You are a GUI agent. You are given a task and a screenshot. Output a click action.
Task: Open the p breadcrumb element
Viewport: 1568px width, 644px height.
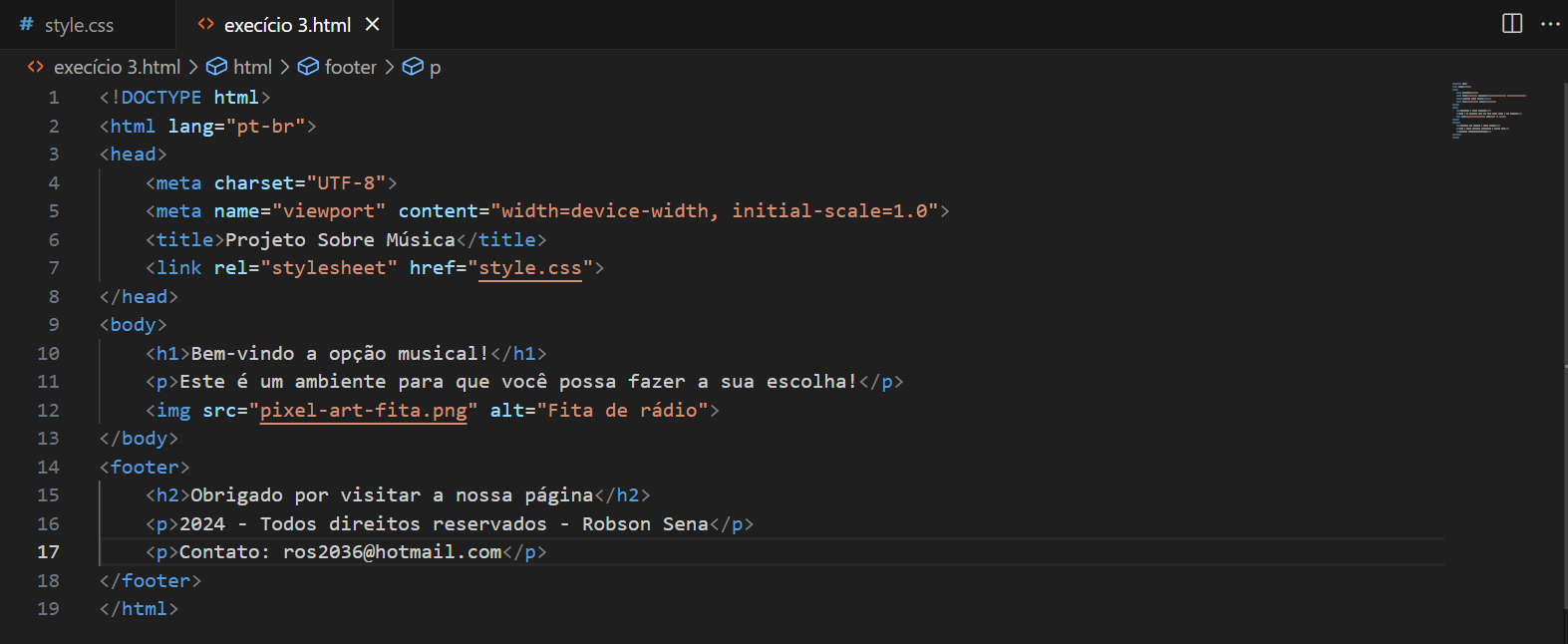coord(435,68)
